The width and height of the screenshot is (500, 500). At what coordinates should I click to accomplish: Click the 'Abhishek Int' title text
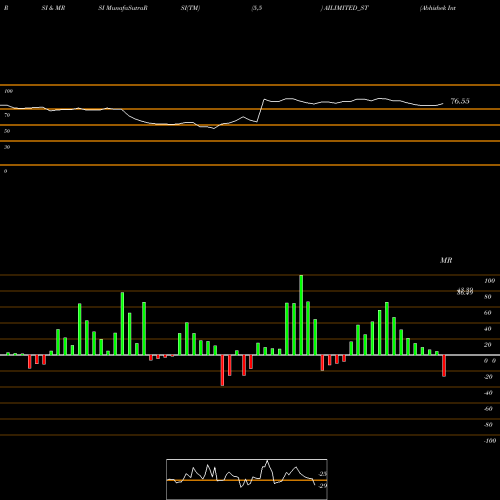click(x=438, y=8)
